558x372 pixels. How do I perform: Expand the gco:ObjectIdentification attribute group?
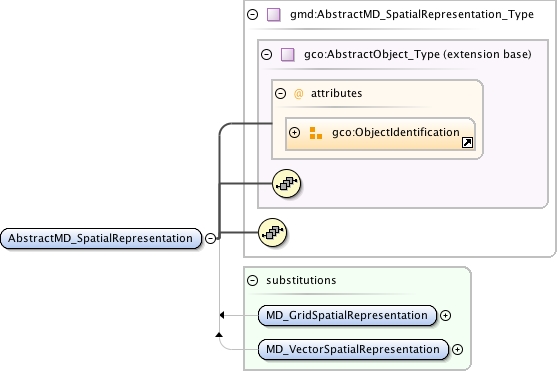pyautogui.click(x=294, y=133)
